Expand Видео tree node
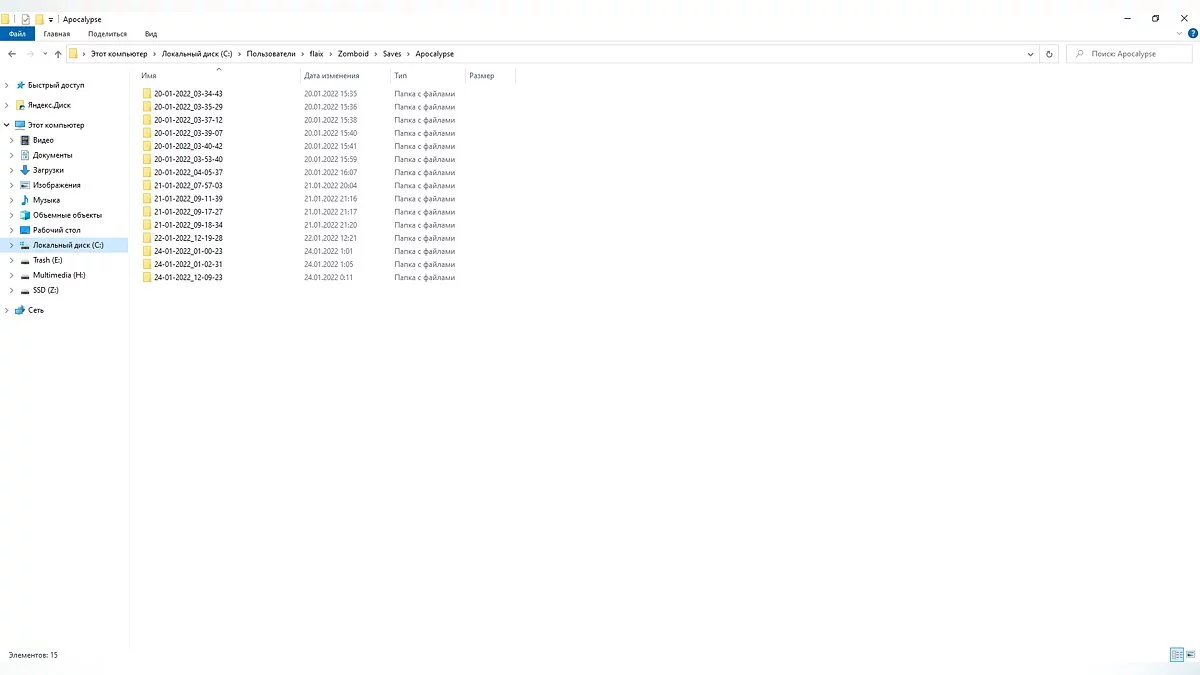 coord(12,140)
